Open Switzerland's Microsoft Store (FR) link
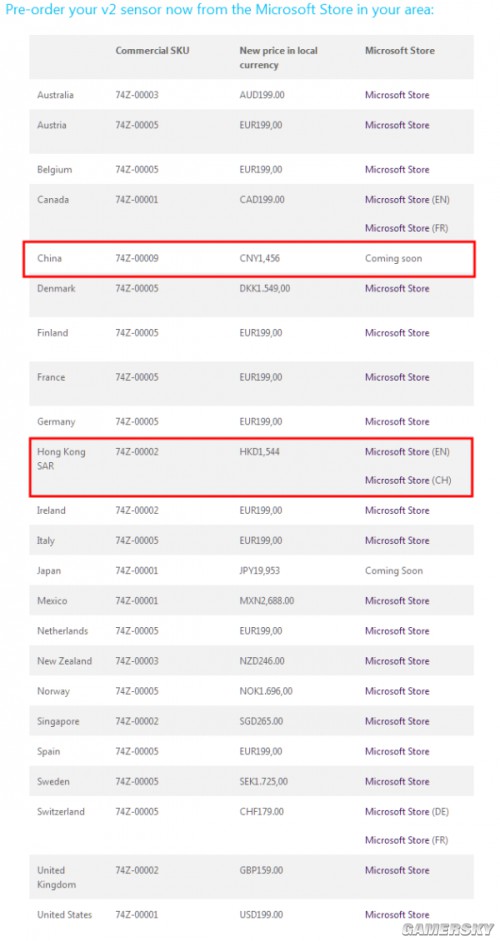 point(407,840)
